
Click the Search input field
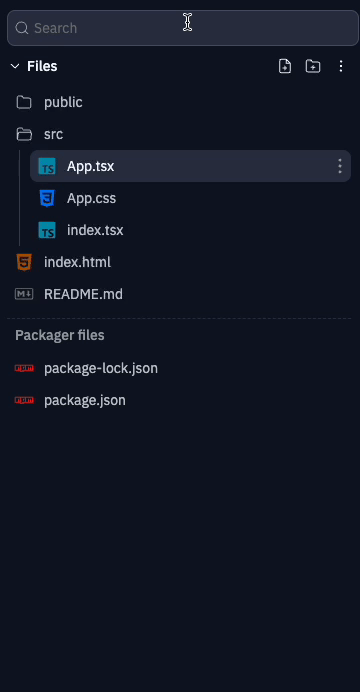[183, 28]
